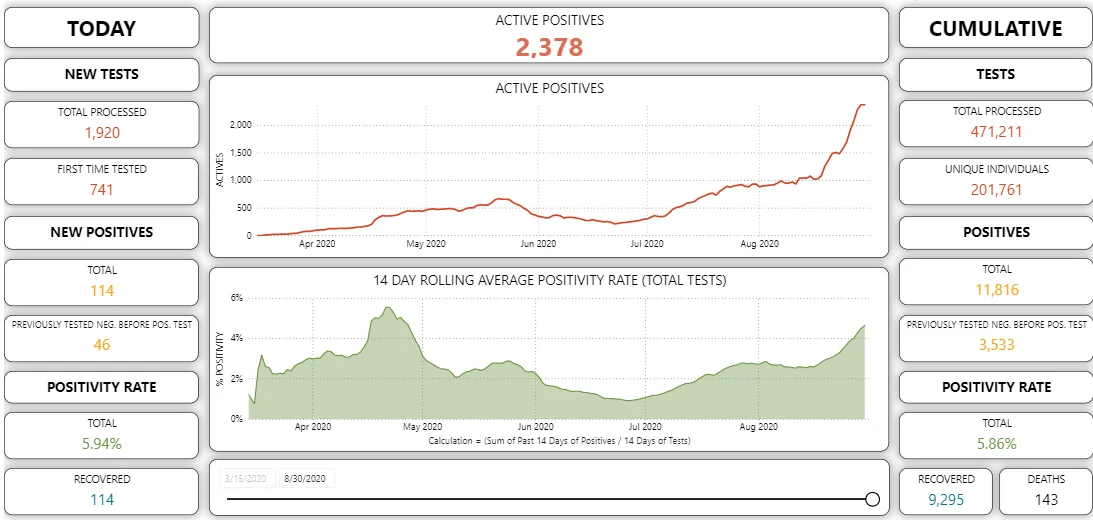
Task: Click today's Recovered 114 card
Action: tap(102, 491)
